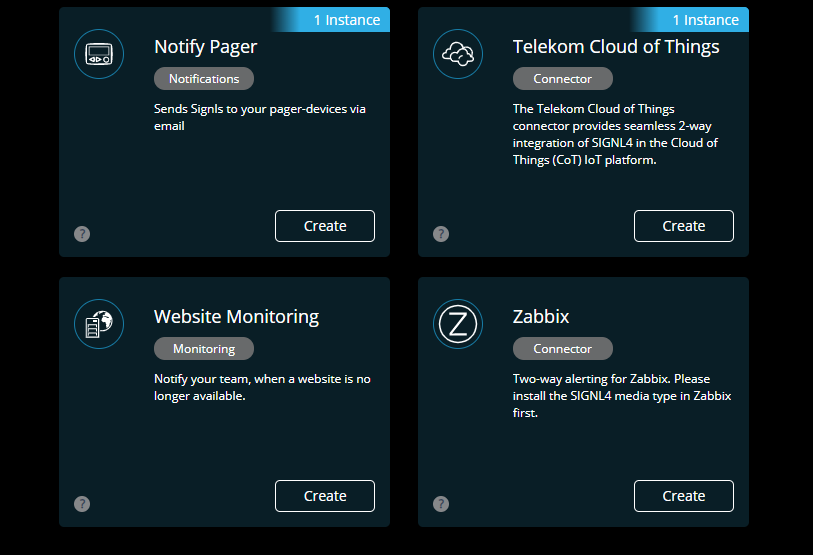Image resolution: width=813 pixels, height=555 pixels.
Task: Click 'Sends Signls to your pager-devices' description
Action: (x=260, y=117)
